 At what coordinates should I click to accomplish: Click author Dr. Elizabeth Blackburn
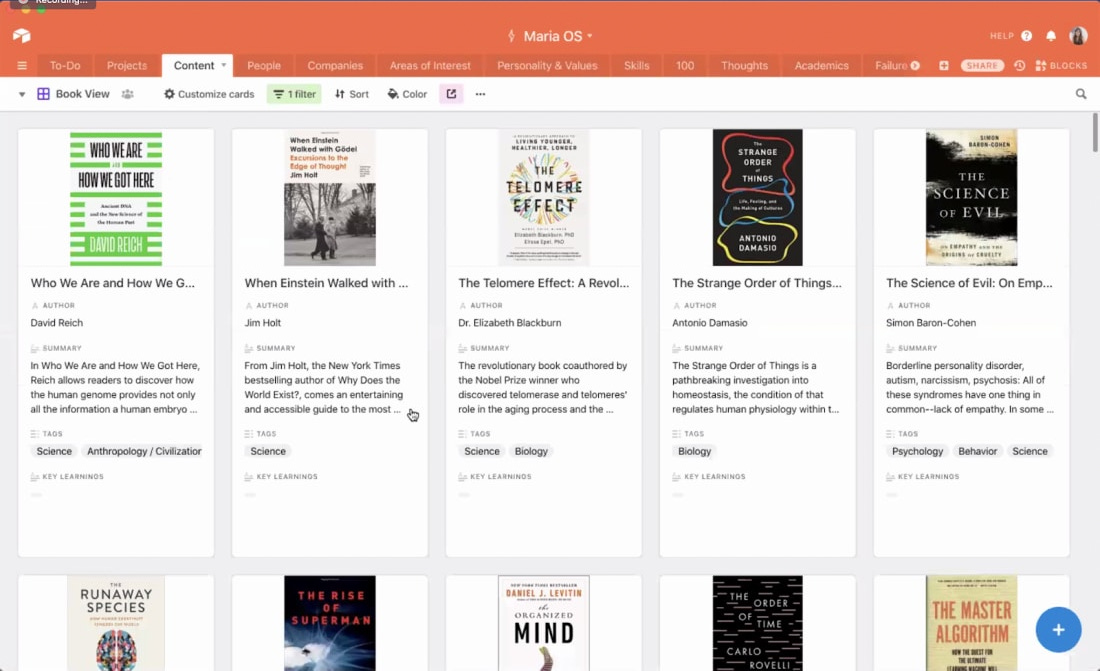(510, 323)
